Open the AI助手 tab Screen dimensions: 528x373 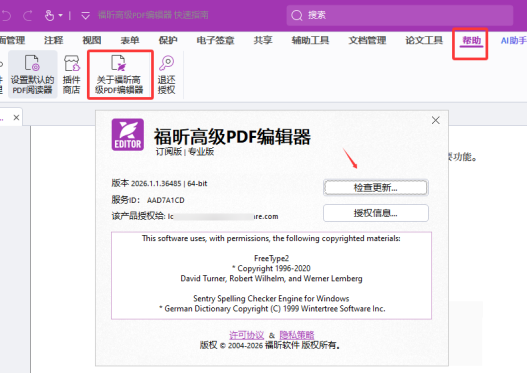coord(514,40)
